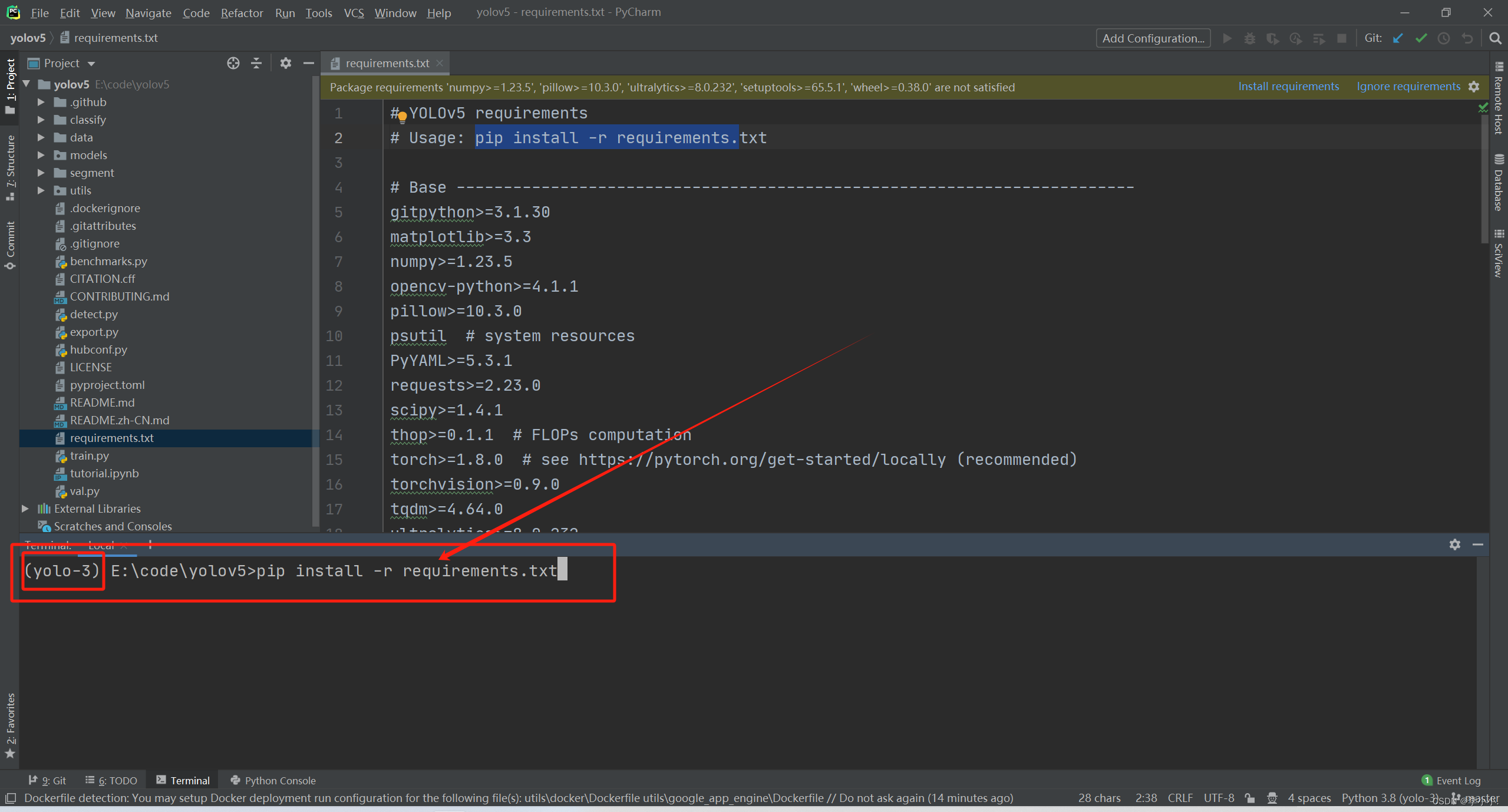Image resolution: width=1508 pixels, height=812 pixels.
Task: Open the File menu
Action: [x=39, y=12]
